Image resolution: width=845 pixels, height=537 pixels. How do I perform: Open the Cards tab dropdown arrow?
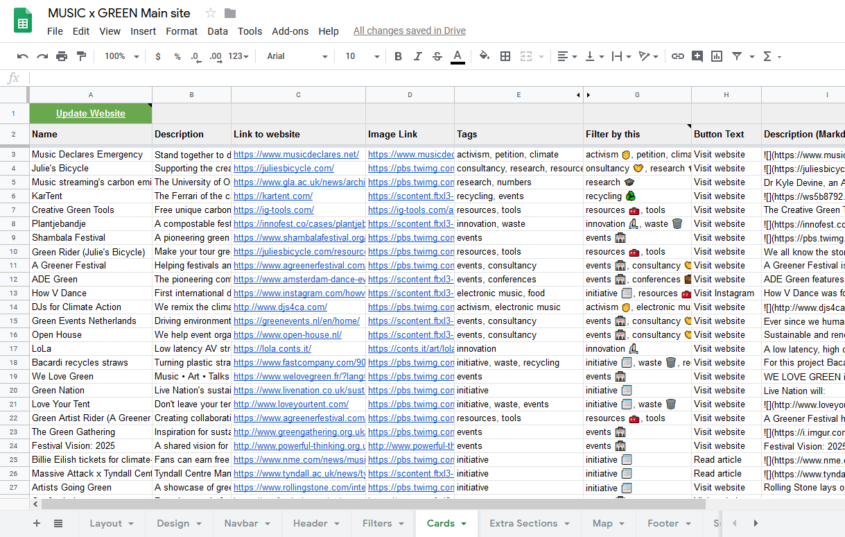[x=463, y=524]
